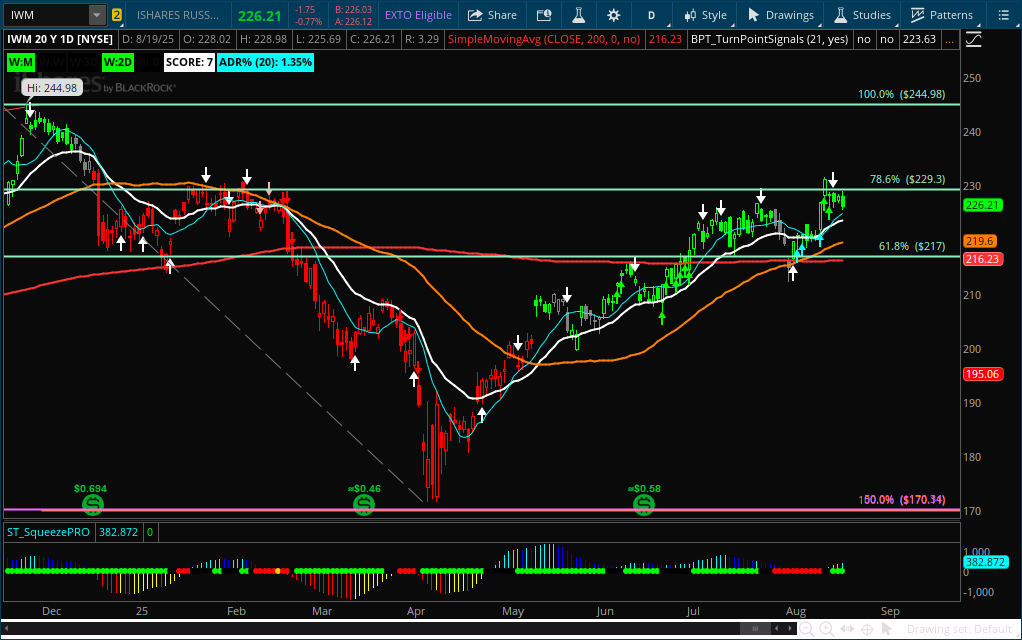Screen dimensions: 1022x640
Task: Open the Patterns menu
Action: 942,14
